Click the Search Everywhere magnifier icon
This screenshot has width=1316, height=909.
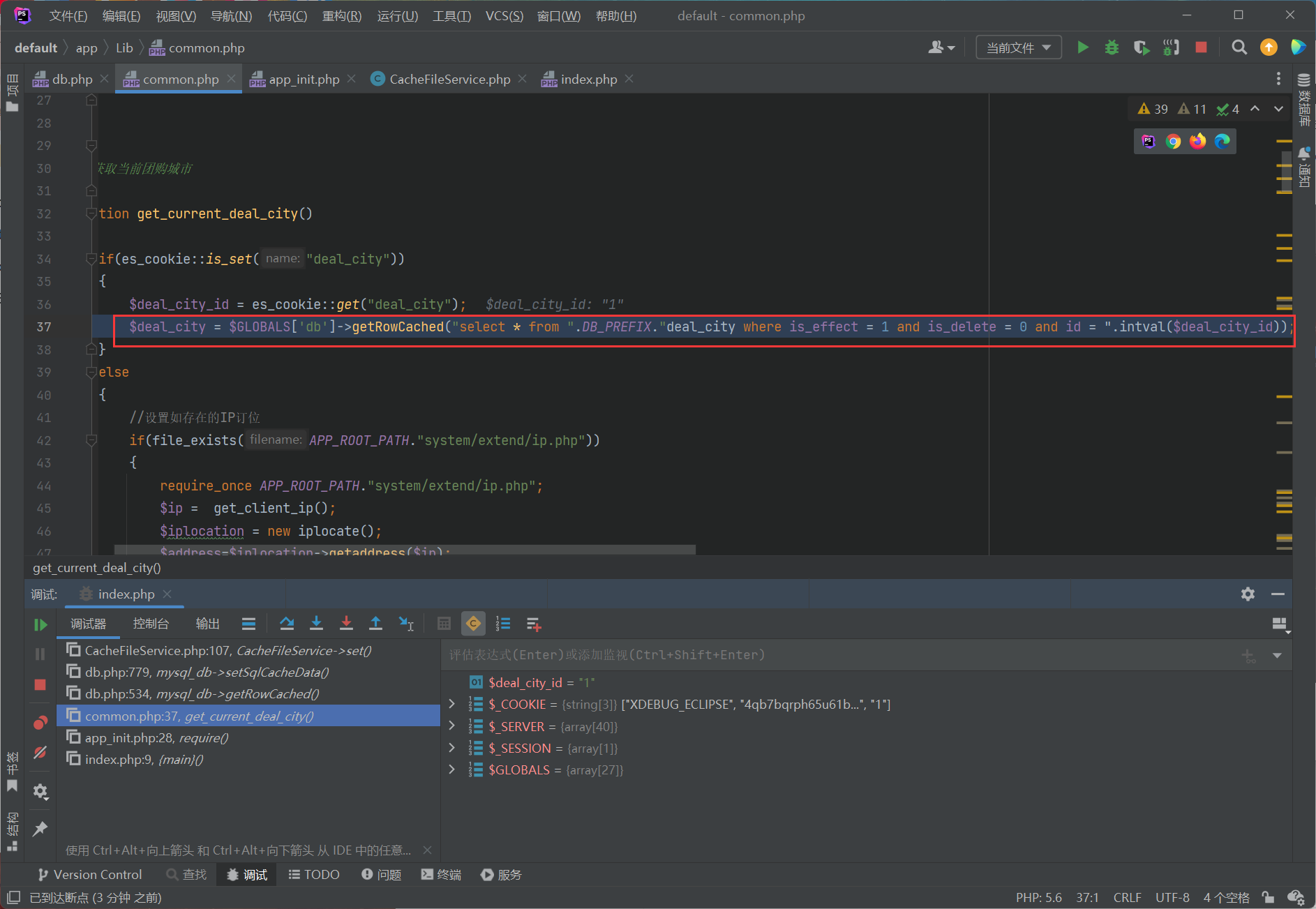(x=1239, y=47)
